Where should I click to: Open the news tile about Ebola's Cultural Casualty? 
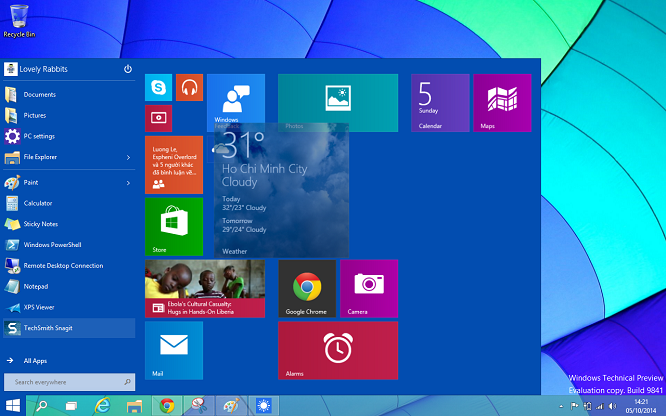point(205,289)
